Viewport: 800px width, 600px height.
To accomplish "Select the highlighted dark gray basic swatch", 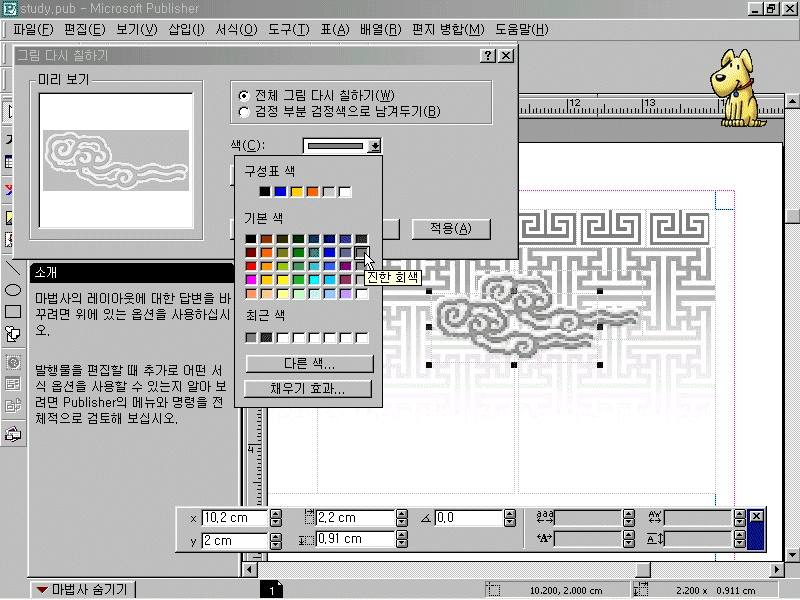I will click(x=362, y=252).
